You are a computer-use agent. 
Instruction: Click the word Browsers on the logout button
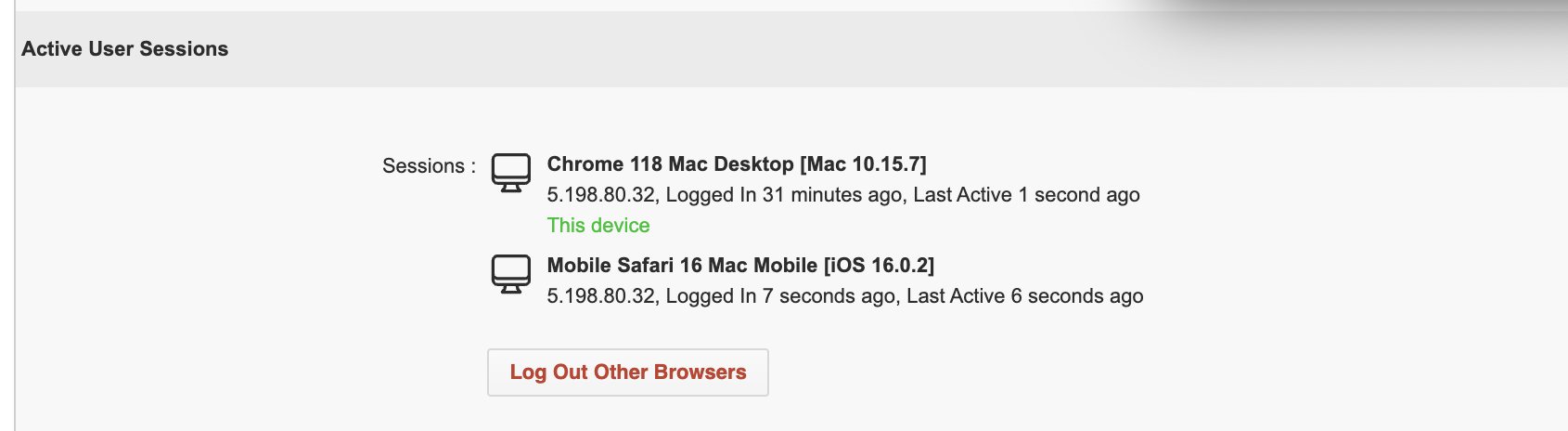pos(701,372)
